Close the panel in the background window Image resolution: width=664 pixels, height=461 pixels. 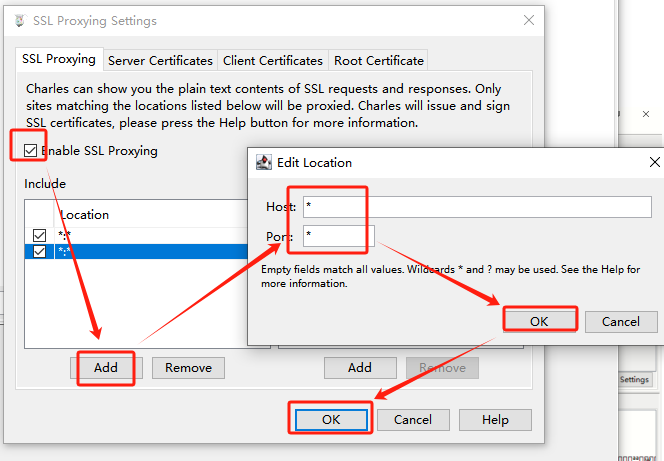pyautogui.click(x=645, y=114)
